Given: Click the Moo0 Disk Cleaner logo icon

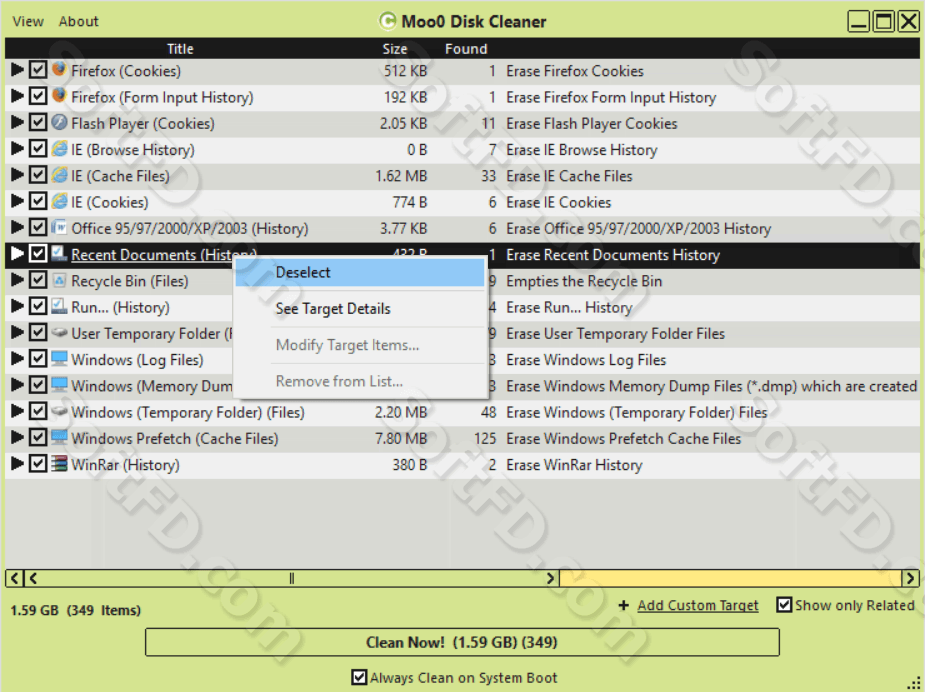Looking at the screenshot, I should [x=387, y=21].
